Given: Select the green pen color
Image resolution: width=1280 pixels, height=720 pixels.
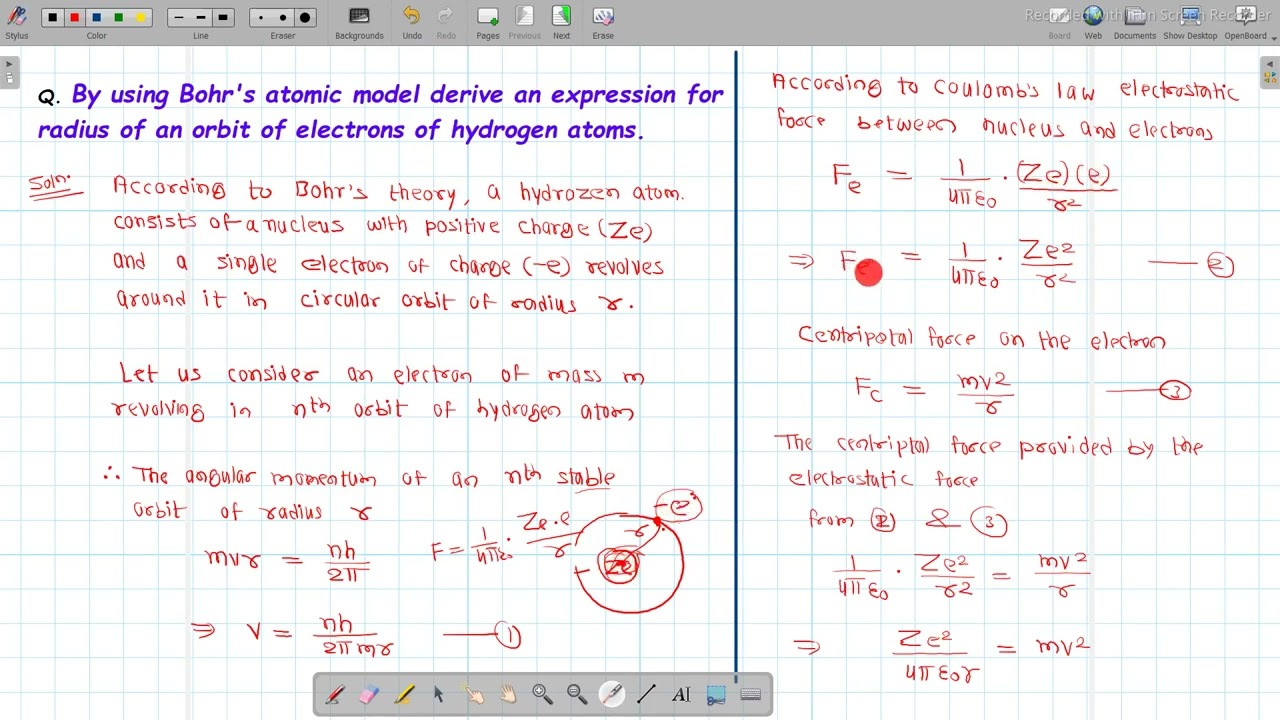Looking at the screenshot, I should click(118, 17).
